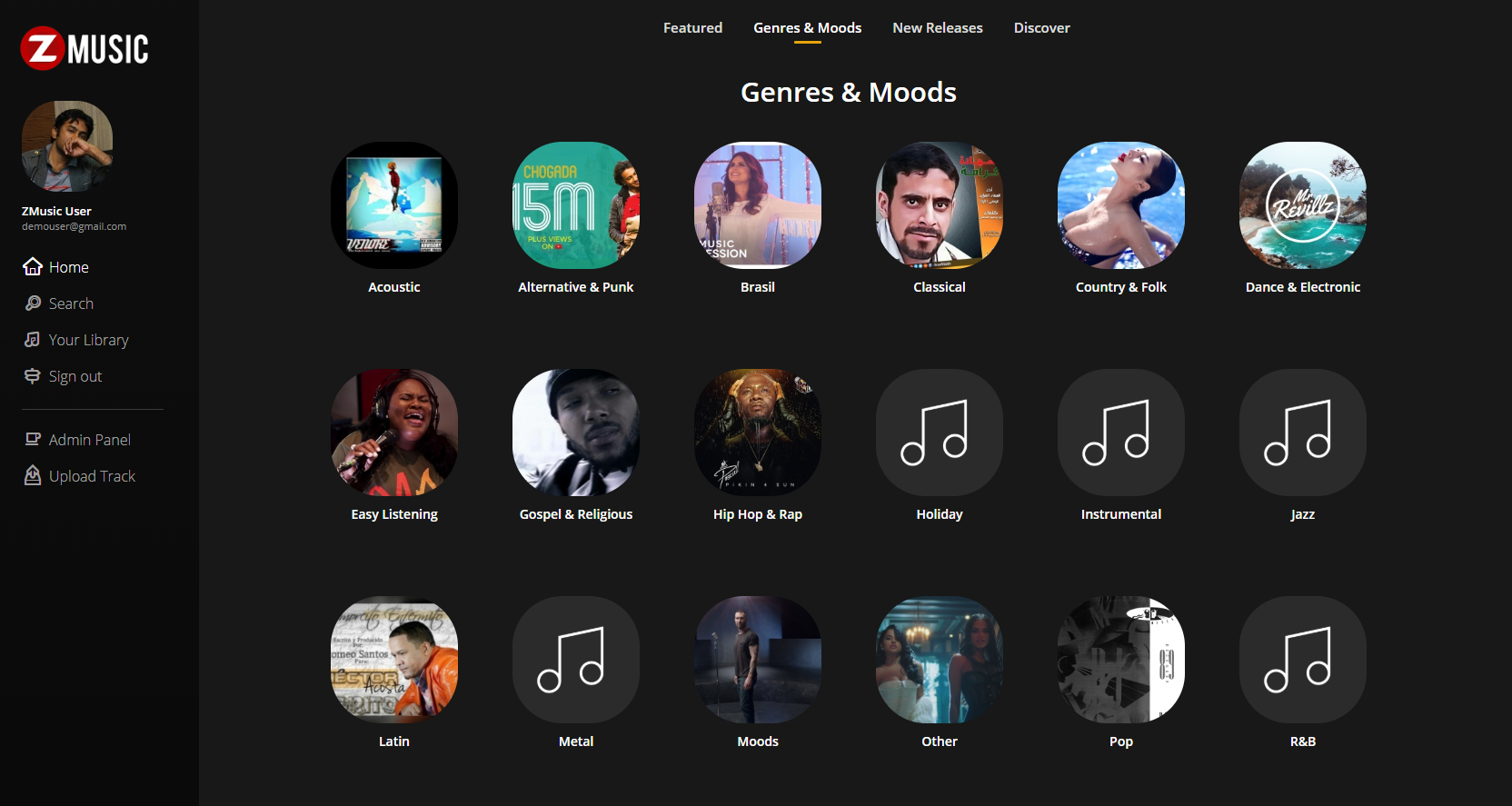Screen dimensions: 1512x806
Task: Click the Admin Panel icon
Action: [33, 439]
